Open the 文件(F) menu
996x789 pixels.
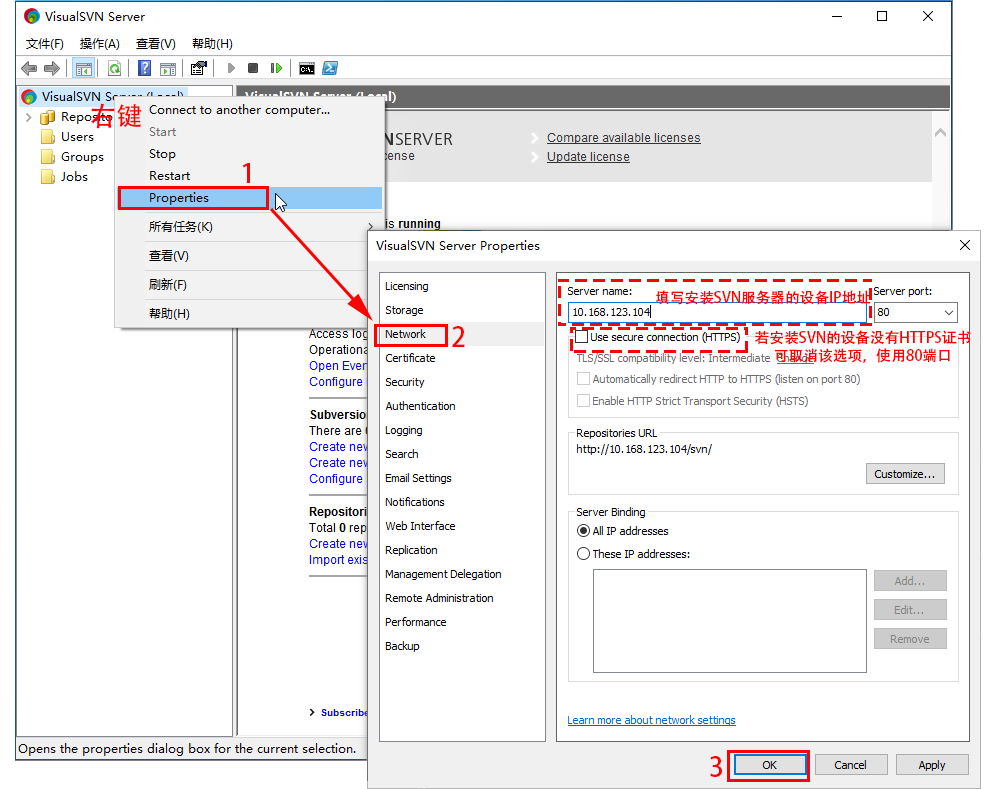[44, 44]
